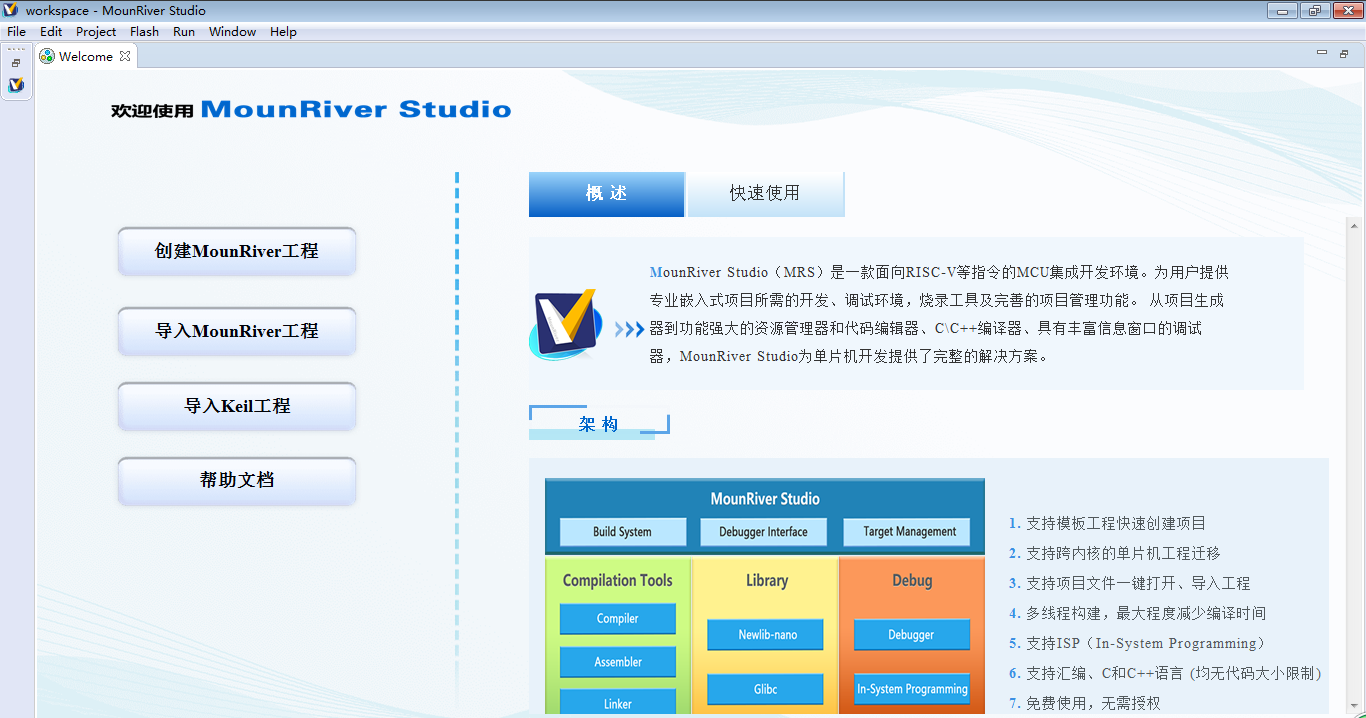Click the Assembler block in diagram
This screenshot has height=718, width=1366.
pos(617,662)
